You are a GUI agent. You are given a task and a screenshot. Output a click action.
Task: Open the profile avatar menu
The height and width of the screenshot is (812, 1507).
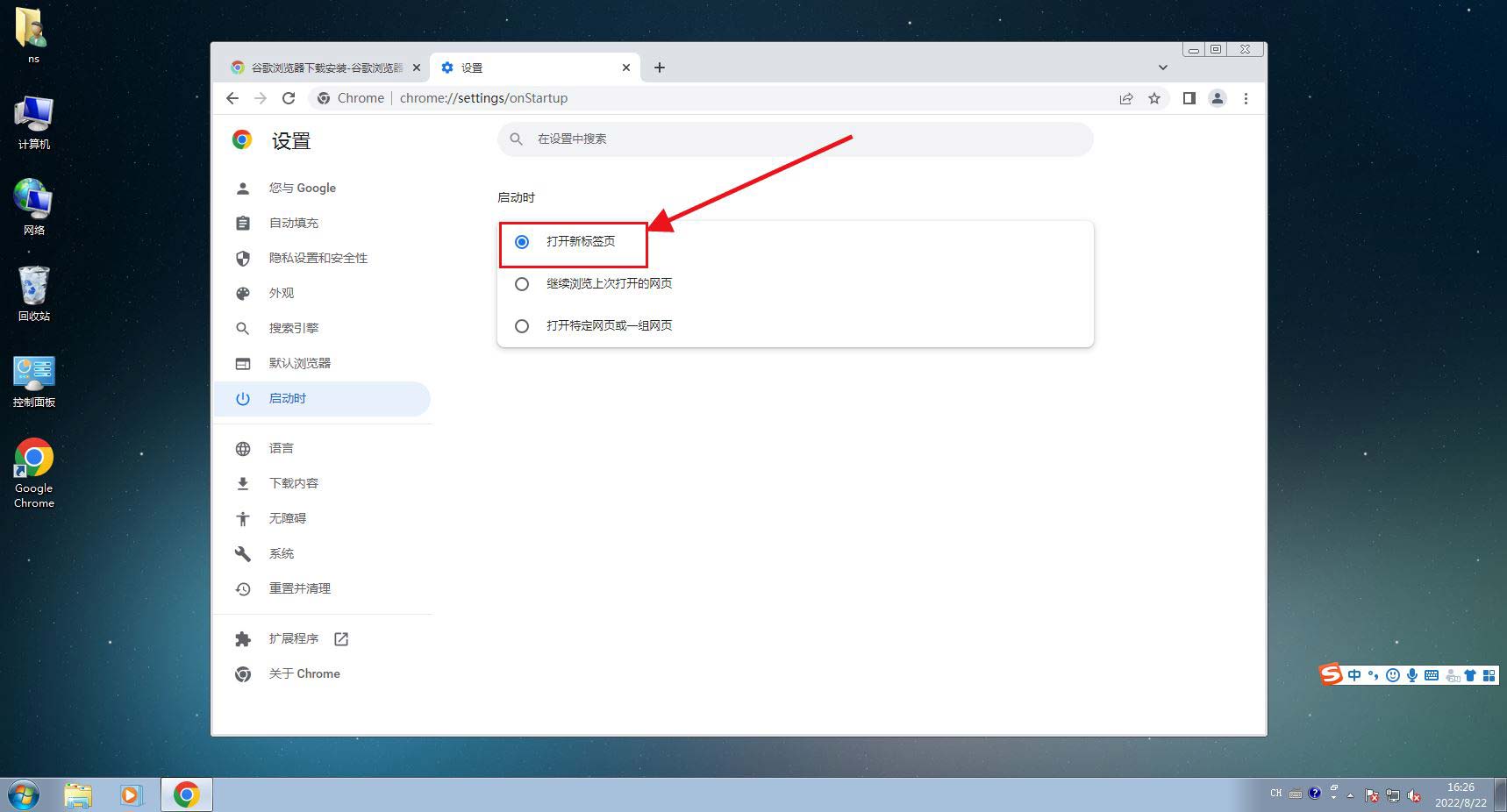(x=1218, y=98)
